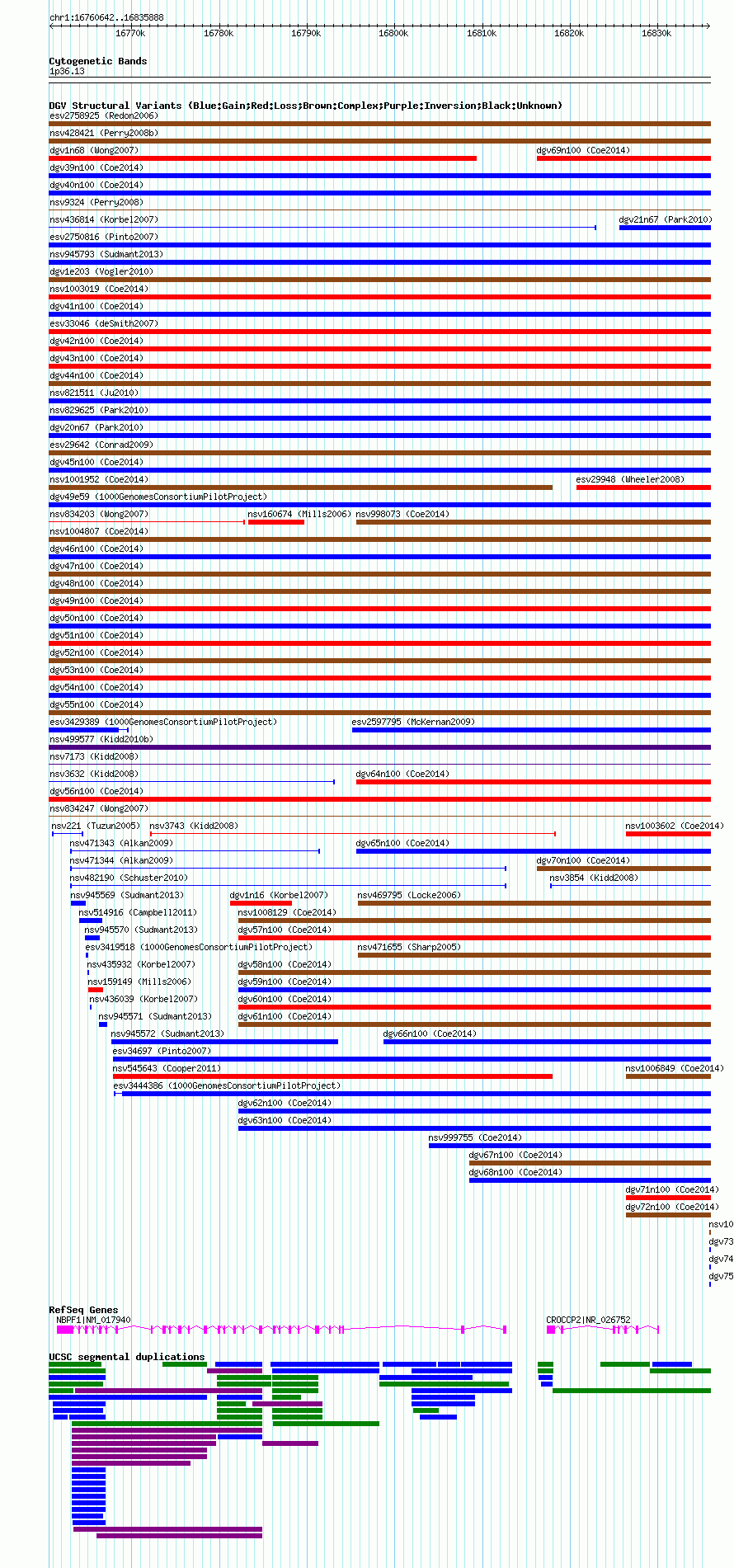Select the nsv998073 (Coe2014) label

point(402,515)
